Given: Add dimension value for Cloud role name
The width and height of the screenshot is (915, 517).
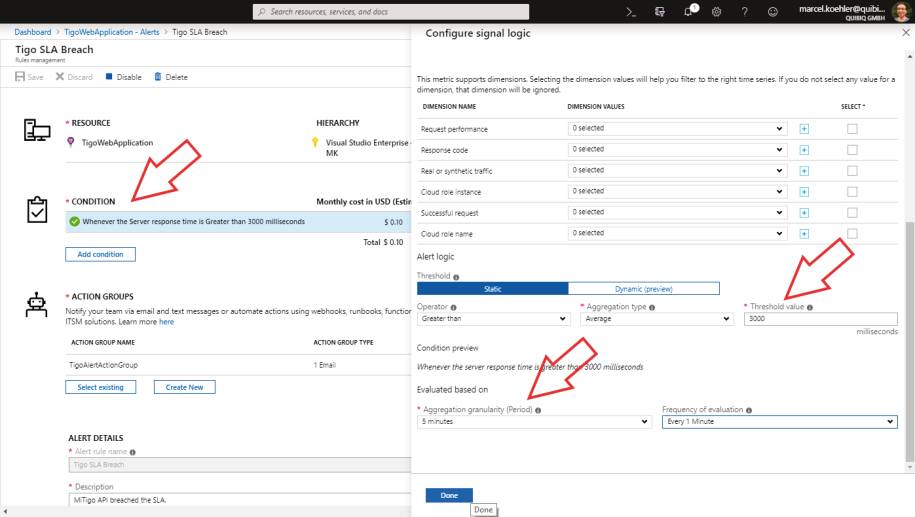Looking at the screenshot, I should tap(804, 234).
